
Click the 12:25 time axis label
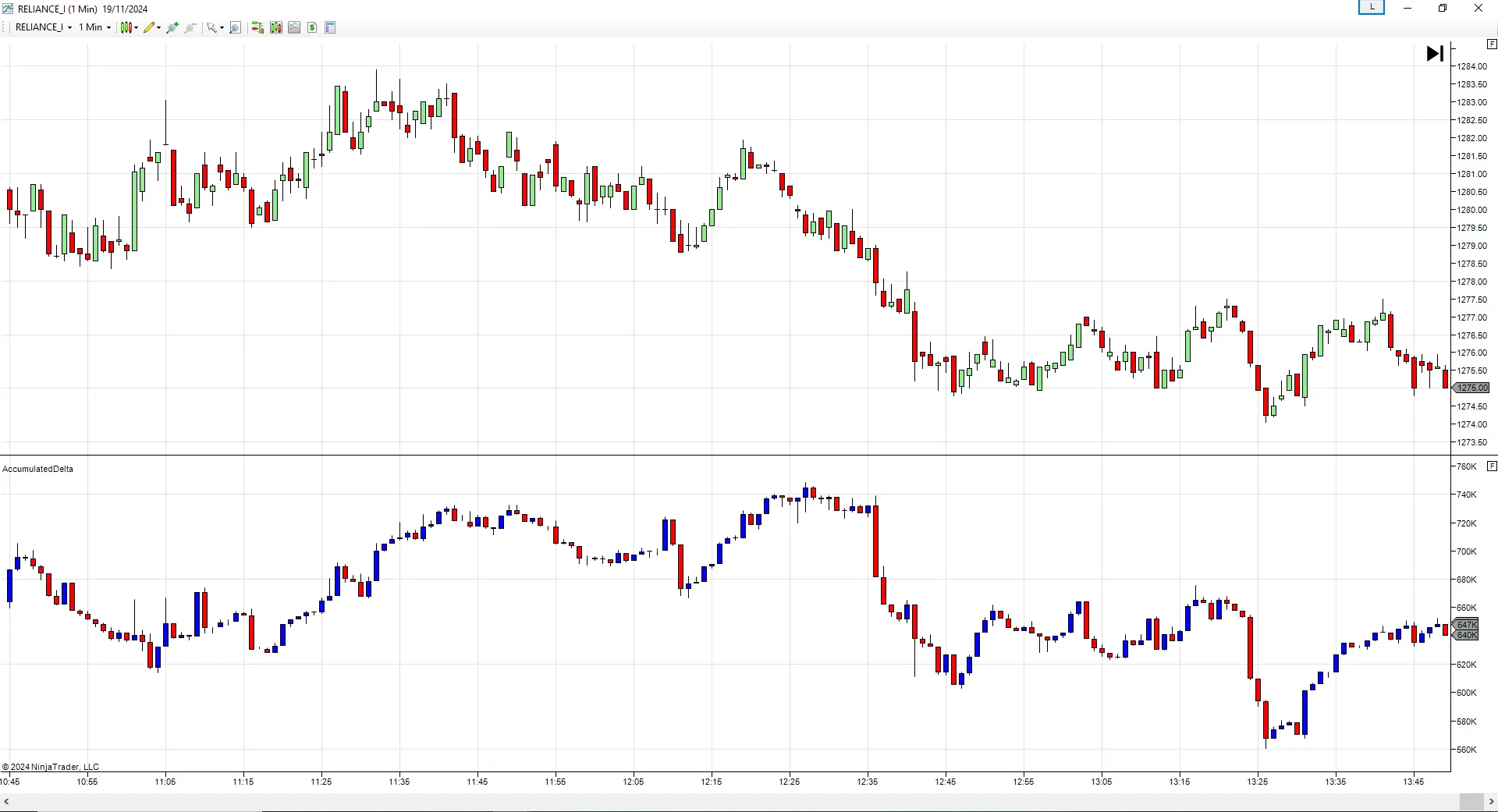[x=789, y=781]
